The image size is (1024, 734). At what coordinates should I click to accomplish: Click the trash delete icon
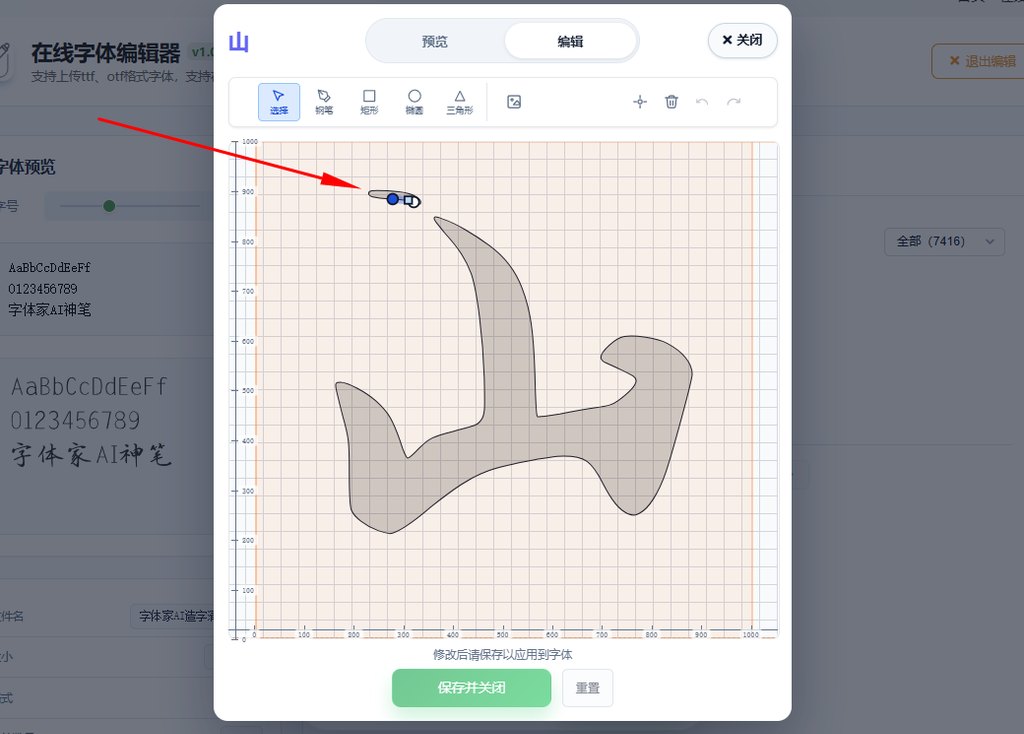click(672, 101)
